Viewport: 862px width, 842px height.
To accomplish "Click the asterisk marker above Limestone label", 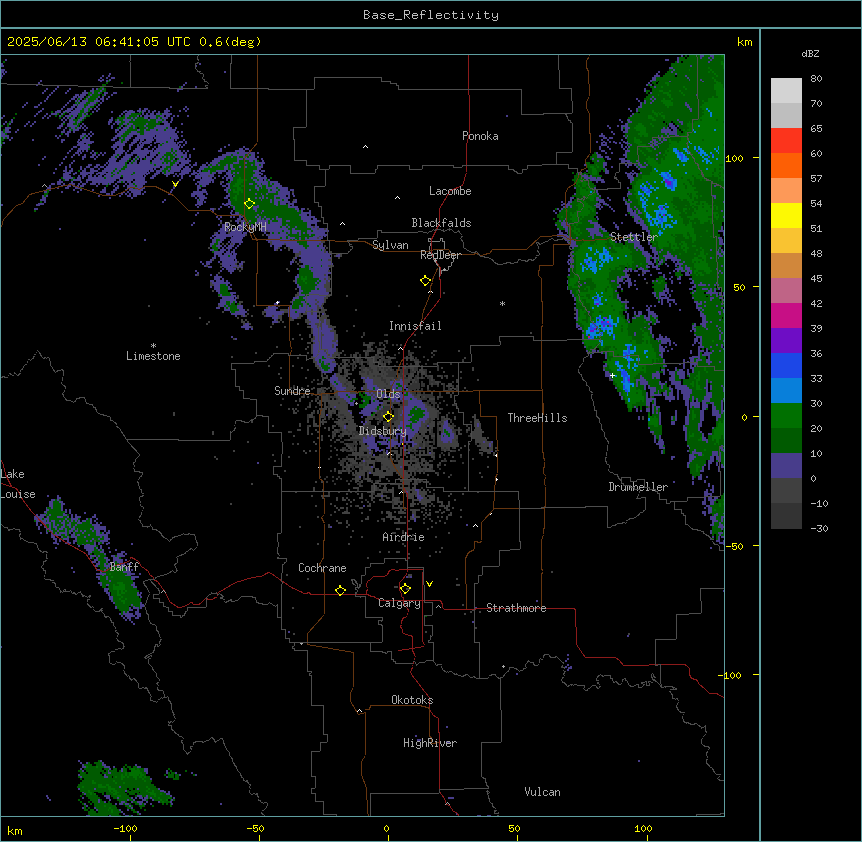I will coord(153,346).
